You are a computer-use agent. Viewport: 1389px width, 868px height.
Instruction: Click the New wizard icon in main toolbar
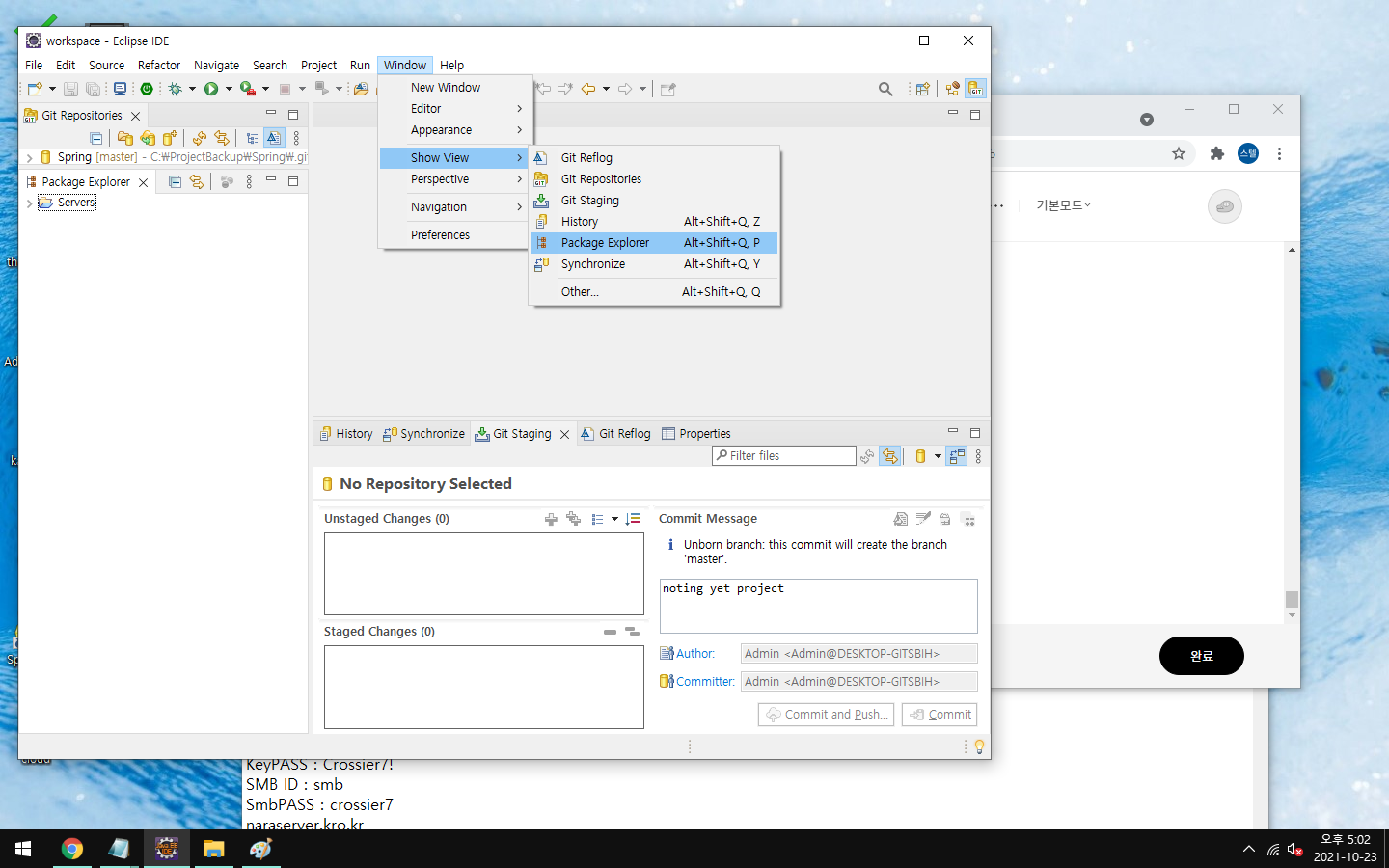click(35, 89)
